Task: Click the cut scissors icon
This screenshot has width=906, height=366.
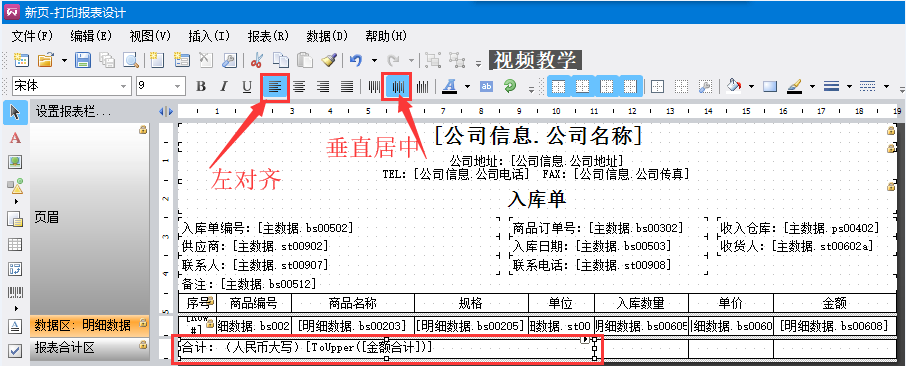Action: (x=257, y=60)
